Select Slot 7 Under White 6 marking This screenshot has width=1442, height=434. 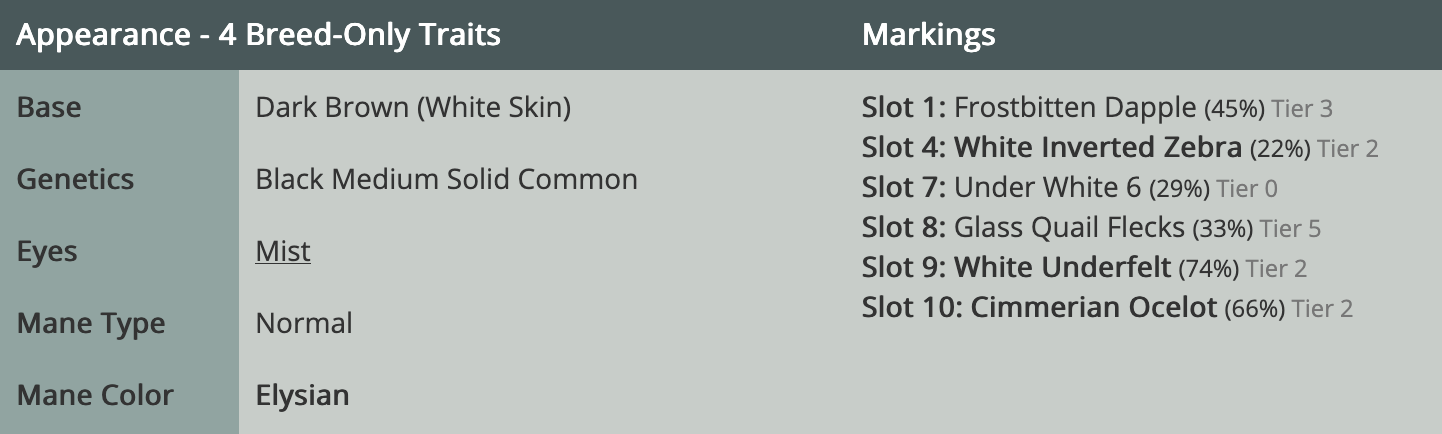point(1070,187)
